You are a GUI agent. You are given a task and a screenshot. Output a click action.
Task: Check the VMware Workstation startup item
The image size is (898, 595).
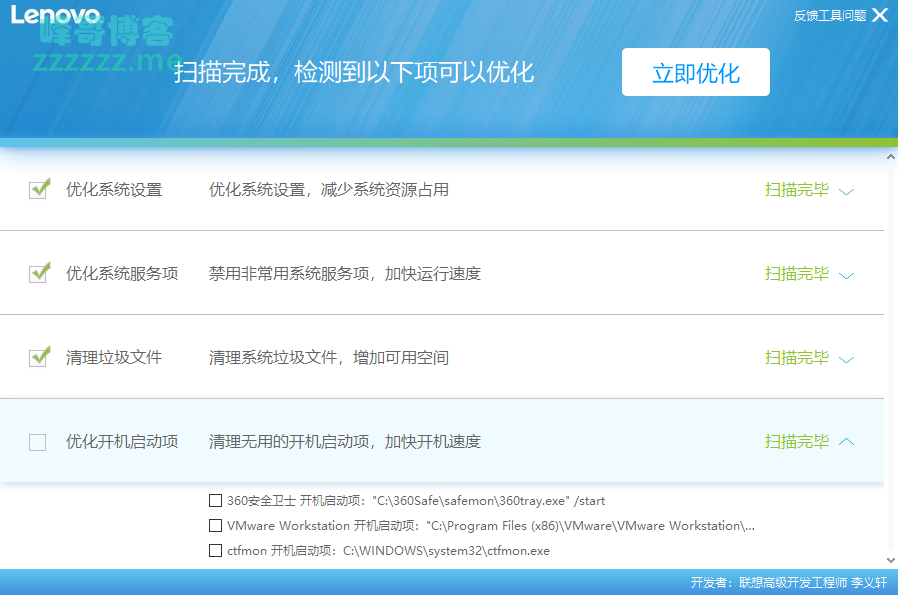(216, 526)
